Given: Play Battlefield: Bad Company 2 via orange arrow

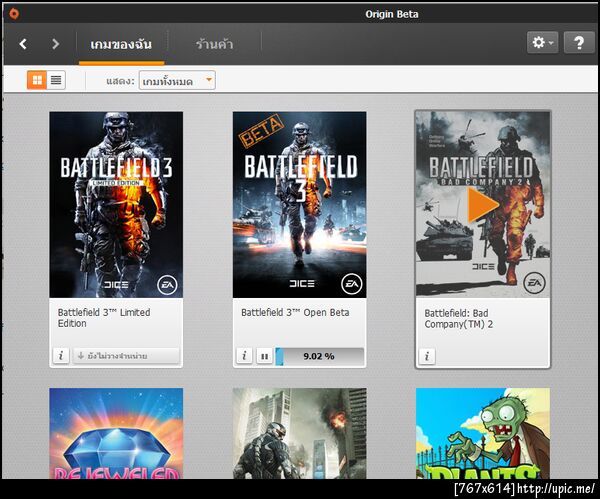Looking at the screenshot, I should tap(483, 204).
